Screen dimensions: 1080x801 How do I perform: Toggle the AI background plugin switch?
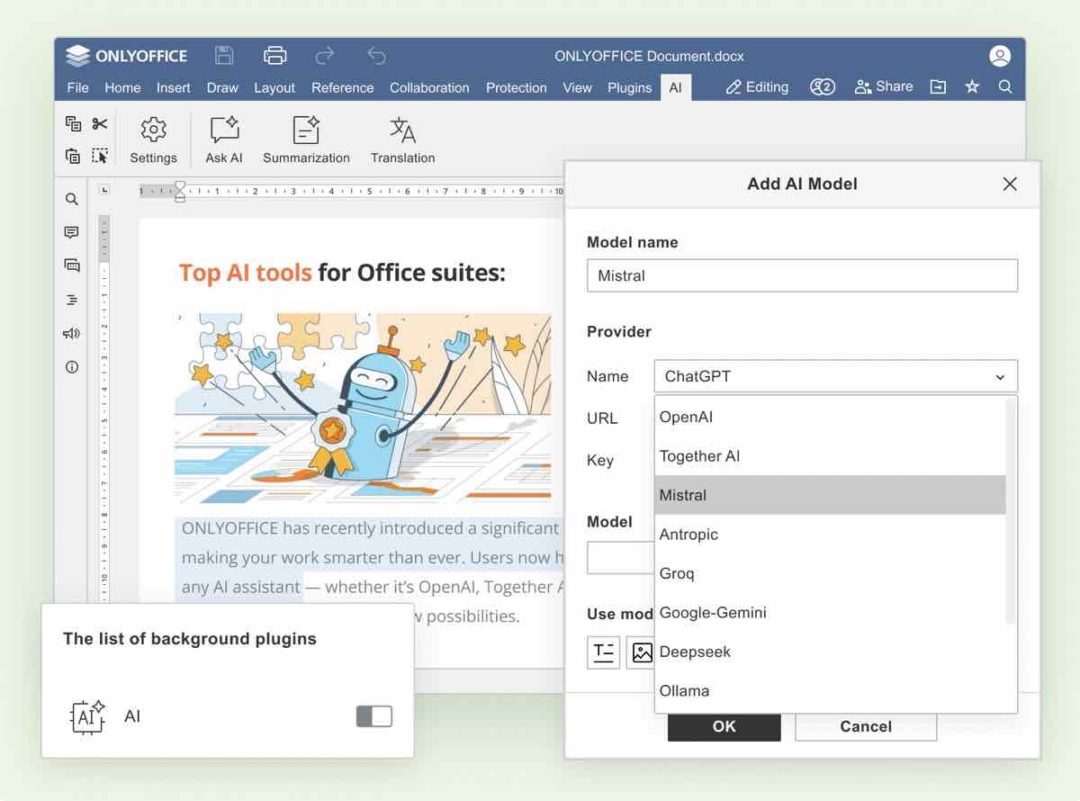coord(372,716)
